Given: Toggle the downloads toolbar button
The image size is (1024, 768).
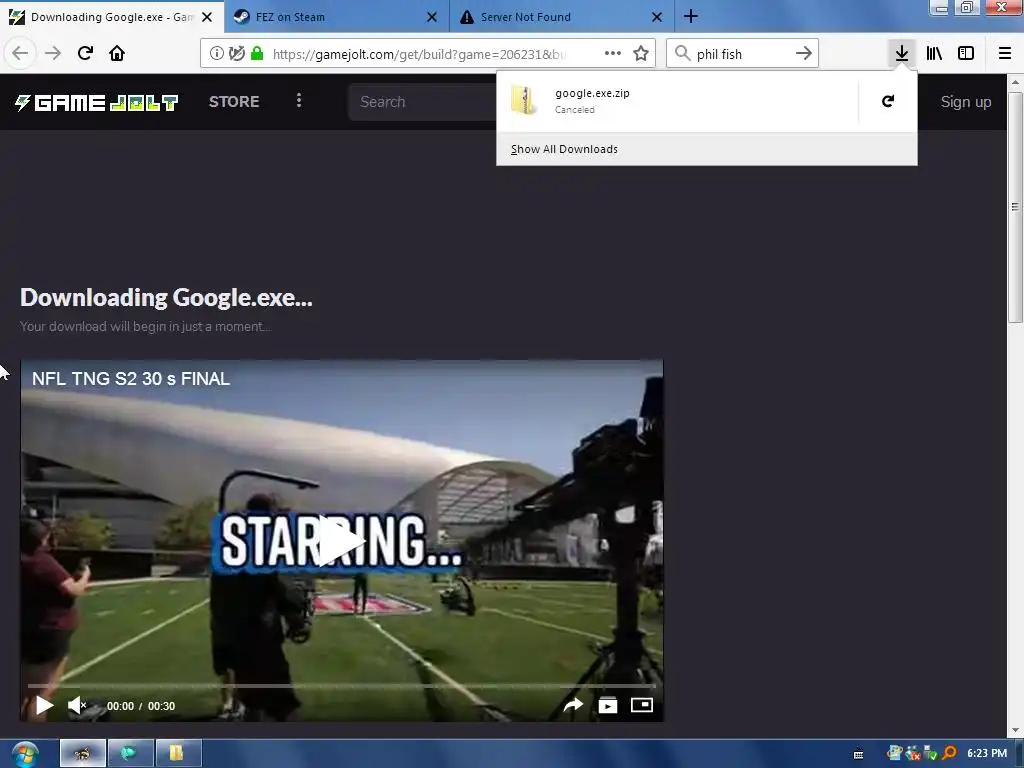Looking at the screenshot, I should coord(902,53).
